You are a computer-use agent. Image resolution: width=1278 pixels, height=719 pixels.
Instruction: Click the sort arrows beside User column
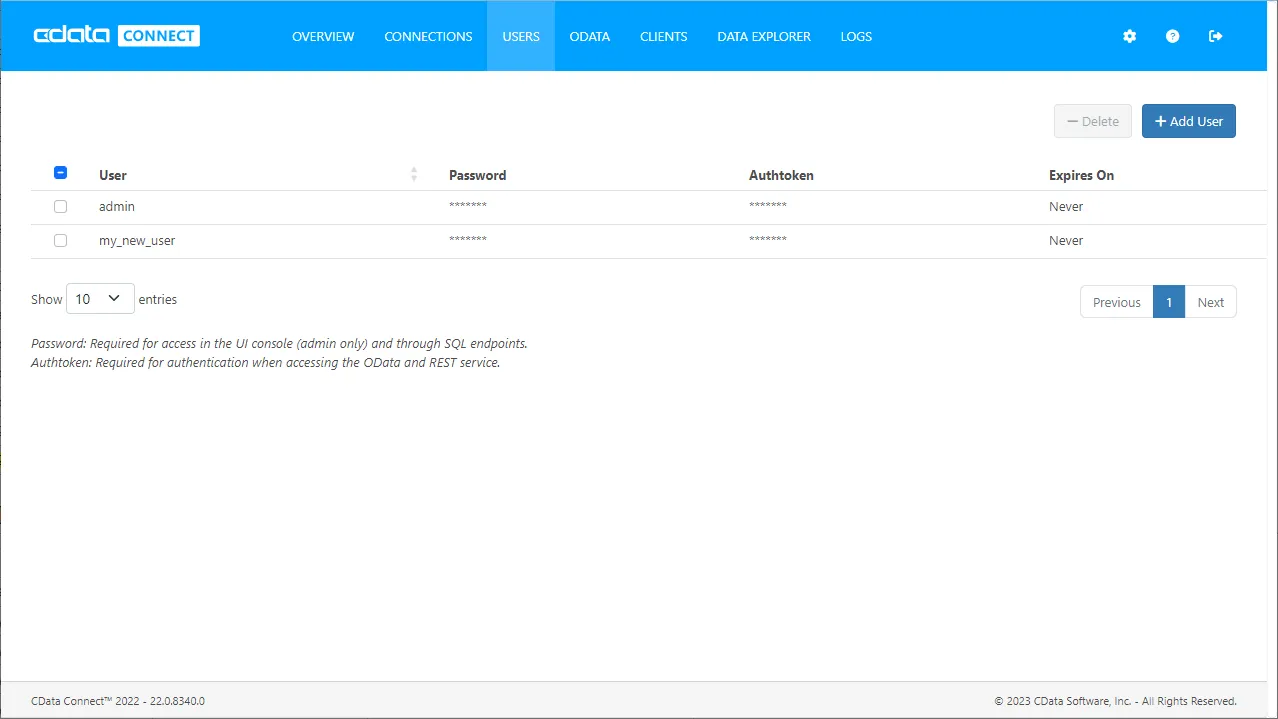(413, 174)
